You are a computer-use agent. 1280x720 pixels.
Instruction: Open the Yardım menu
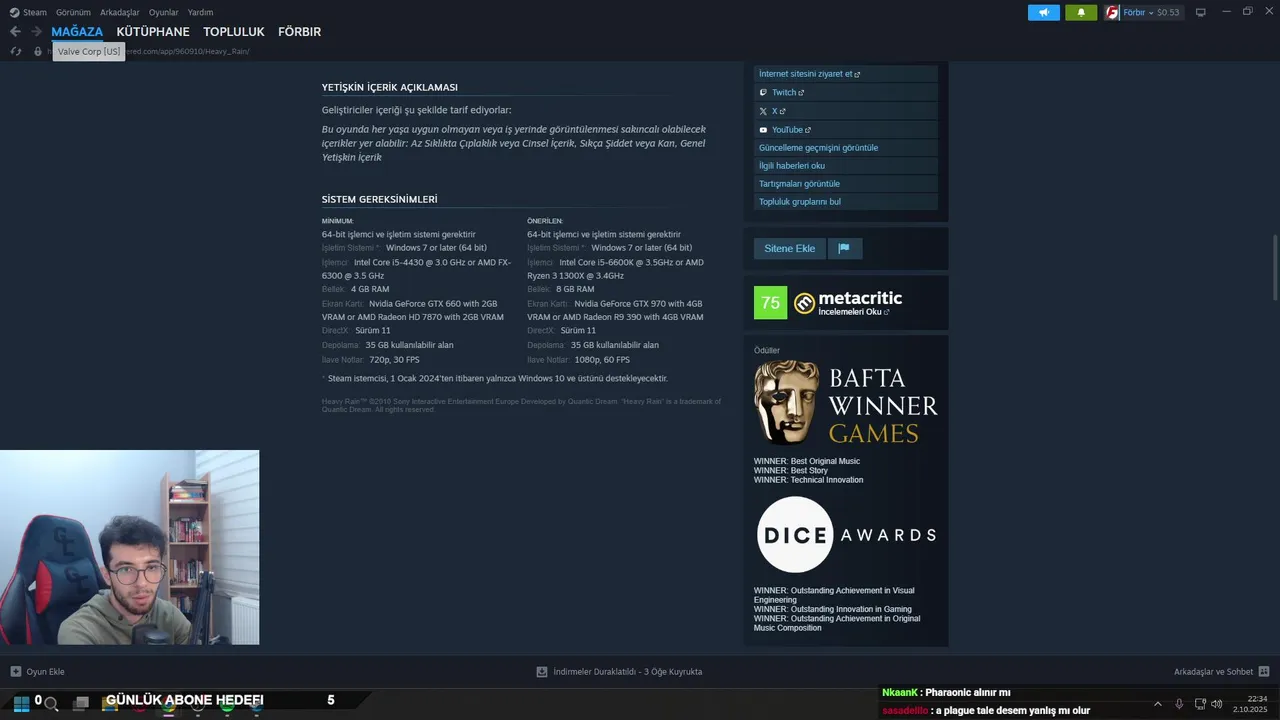200,13
